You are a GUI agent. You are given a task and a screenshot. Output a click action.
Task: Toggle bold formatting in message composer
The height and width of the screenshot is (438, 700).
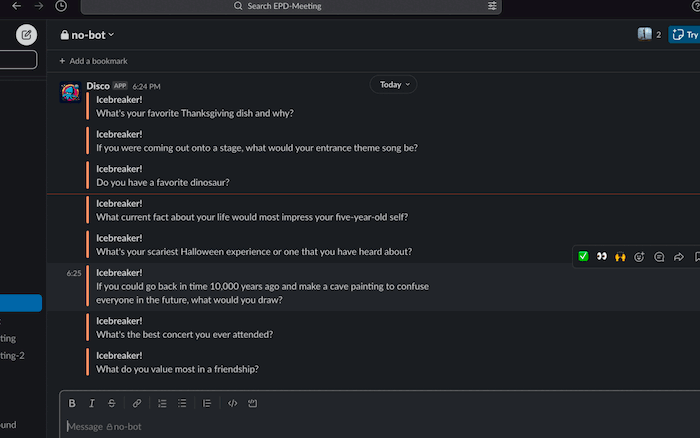[72, 403]
